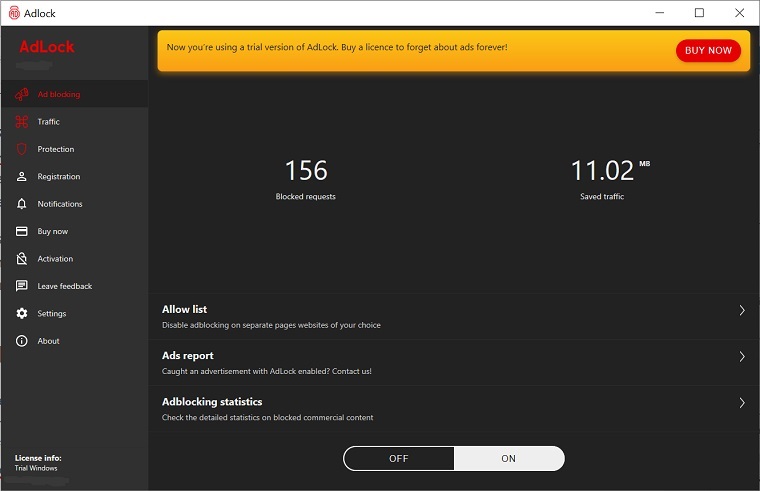Click the Traffic sidebar icon
The width and height of the screenshot is (760, 491).
[21, 122]
